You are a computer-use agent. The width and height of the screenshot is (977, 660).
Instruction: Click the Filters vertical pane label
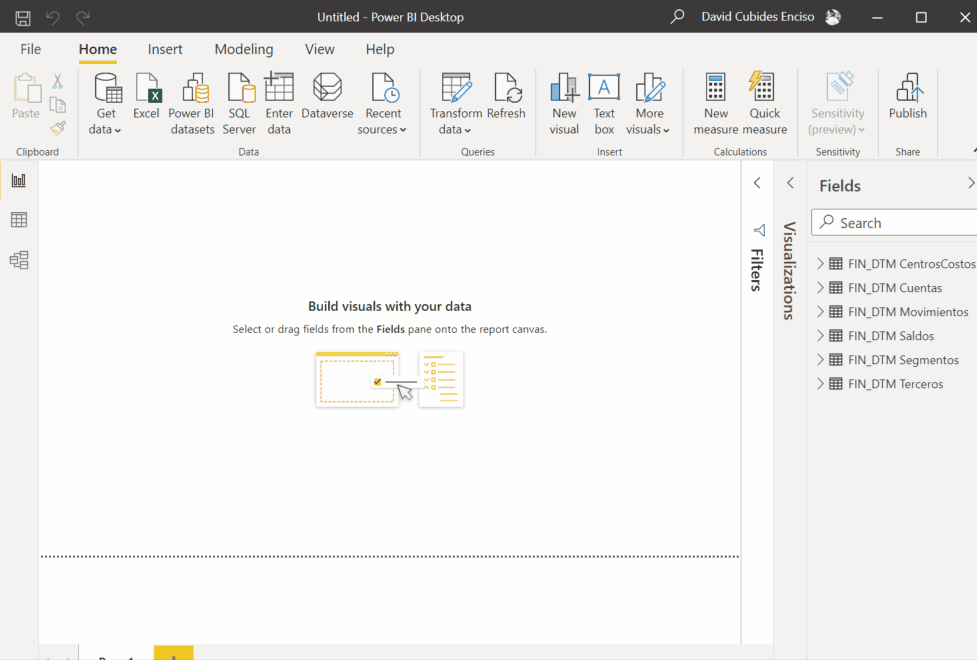click(757, 270)
